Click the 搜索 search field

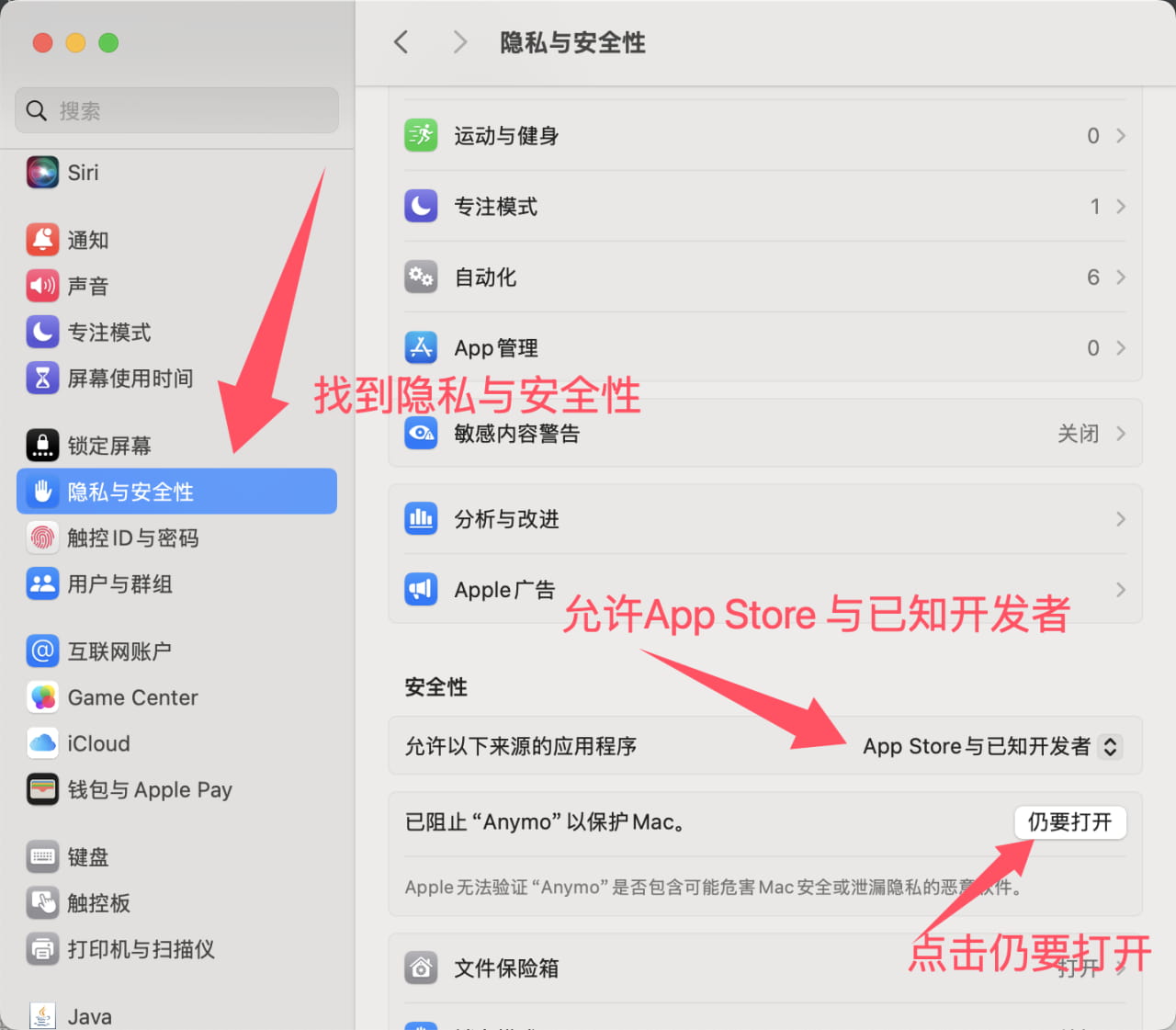(x=175, y=110)
